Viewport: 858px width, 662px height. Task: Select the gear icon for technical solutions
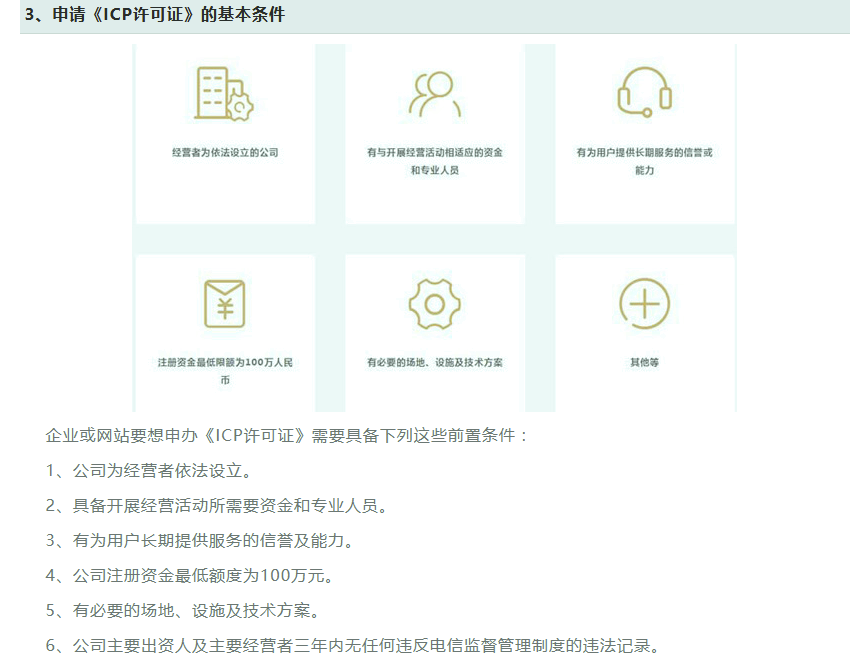point(434,305)
